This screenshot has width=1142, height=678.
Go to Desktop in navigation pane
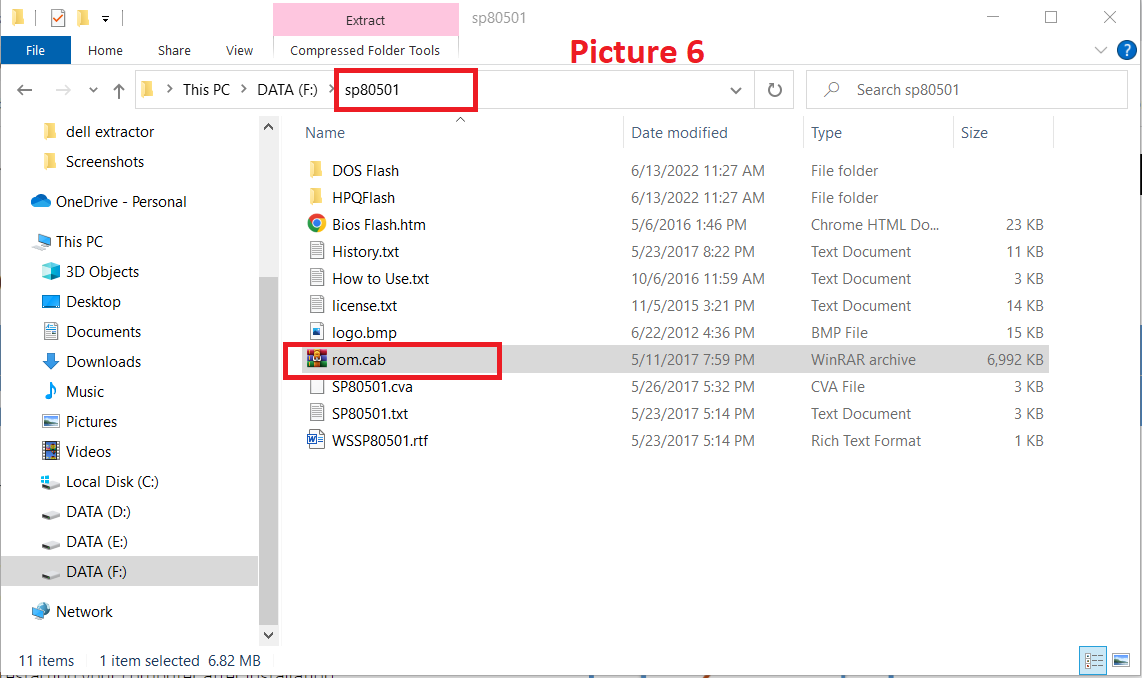pos(82,301)
